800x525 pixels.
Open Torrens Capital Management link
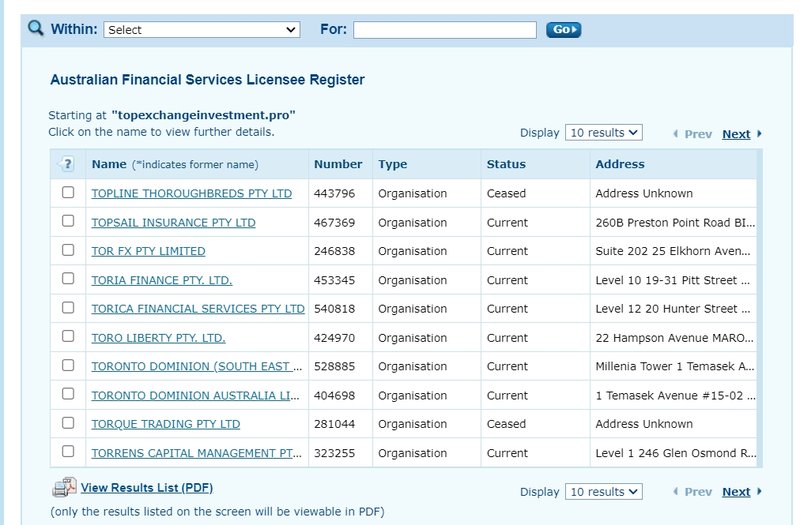click(196, 453)
